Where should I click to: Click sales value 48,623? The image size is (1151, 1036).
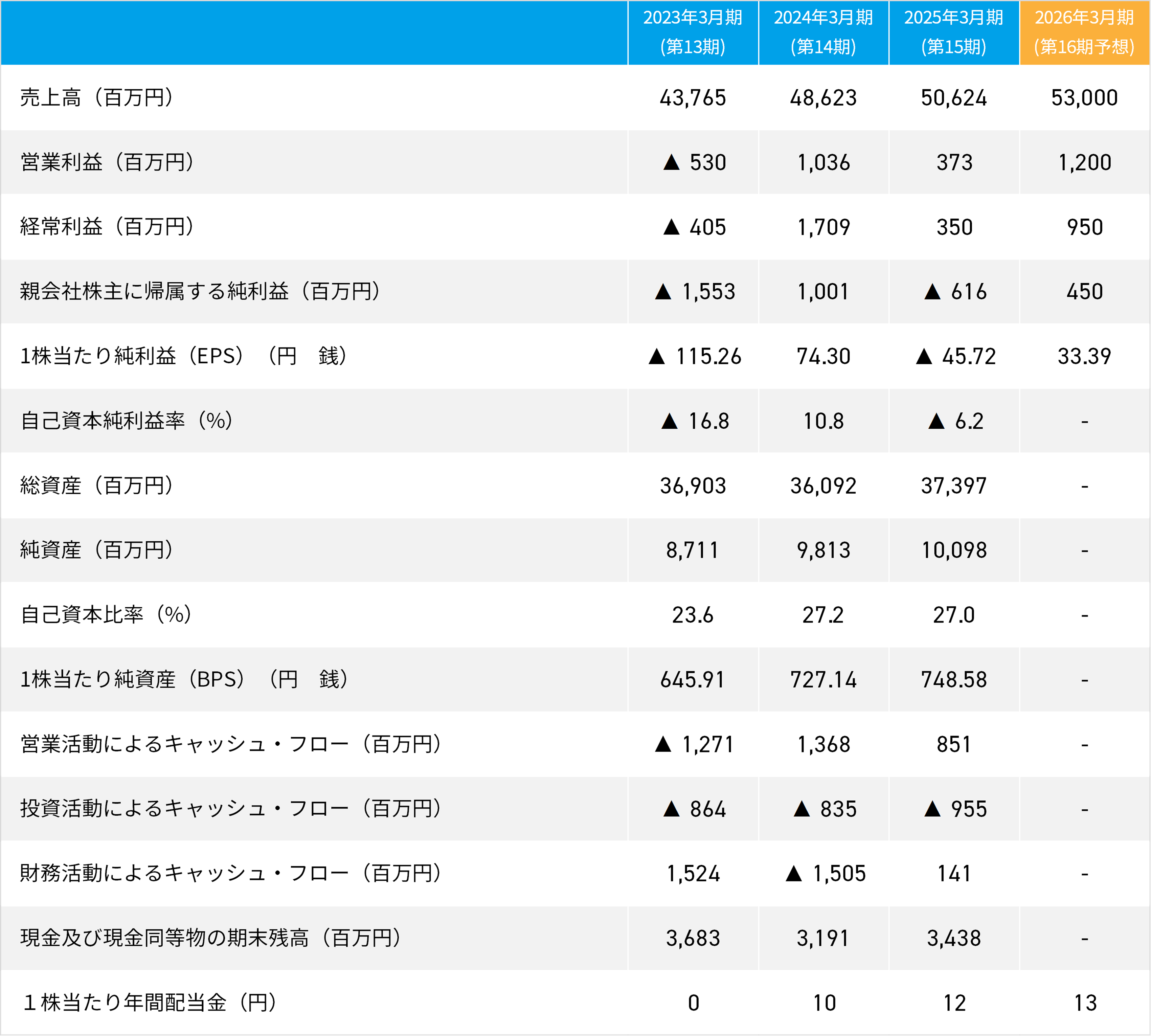(x=823, y=98)
